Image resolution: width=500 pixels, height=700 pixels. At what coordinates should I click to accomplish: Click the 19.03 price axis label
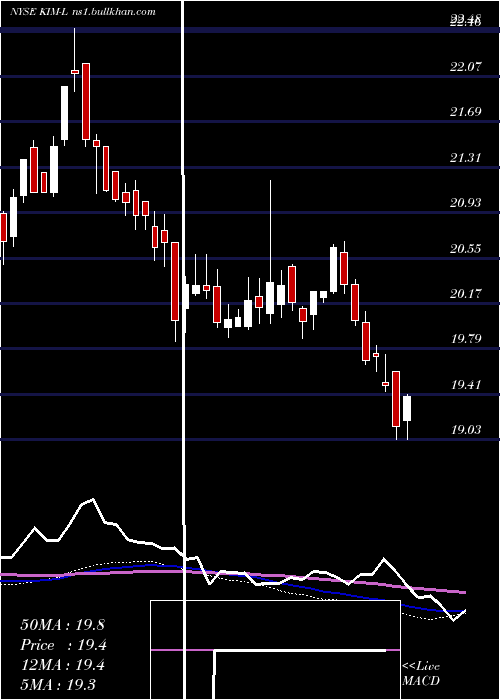coord(466,430)
